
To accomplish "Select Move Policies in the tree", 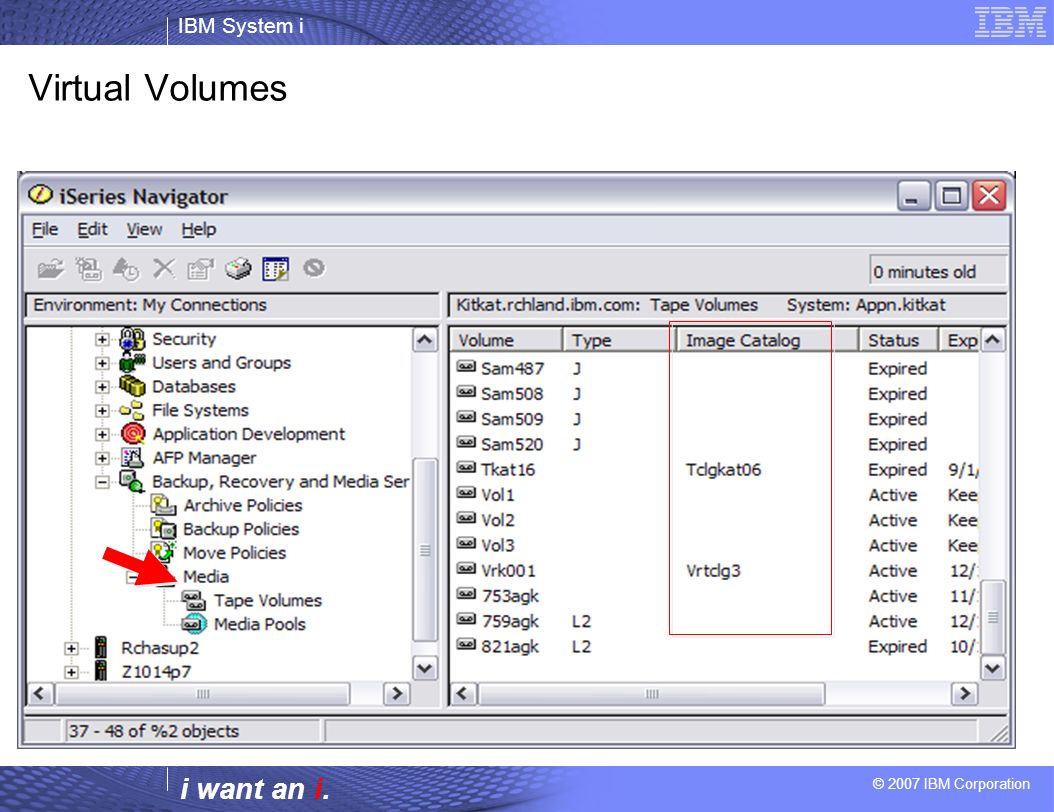I will pos(235,553).
